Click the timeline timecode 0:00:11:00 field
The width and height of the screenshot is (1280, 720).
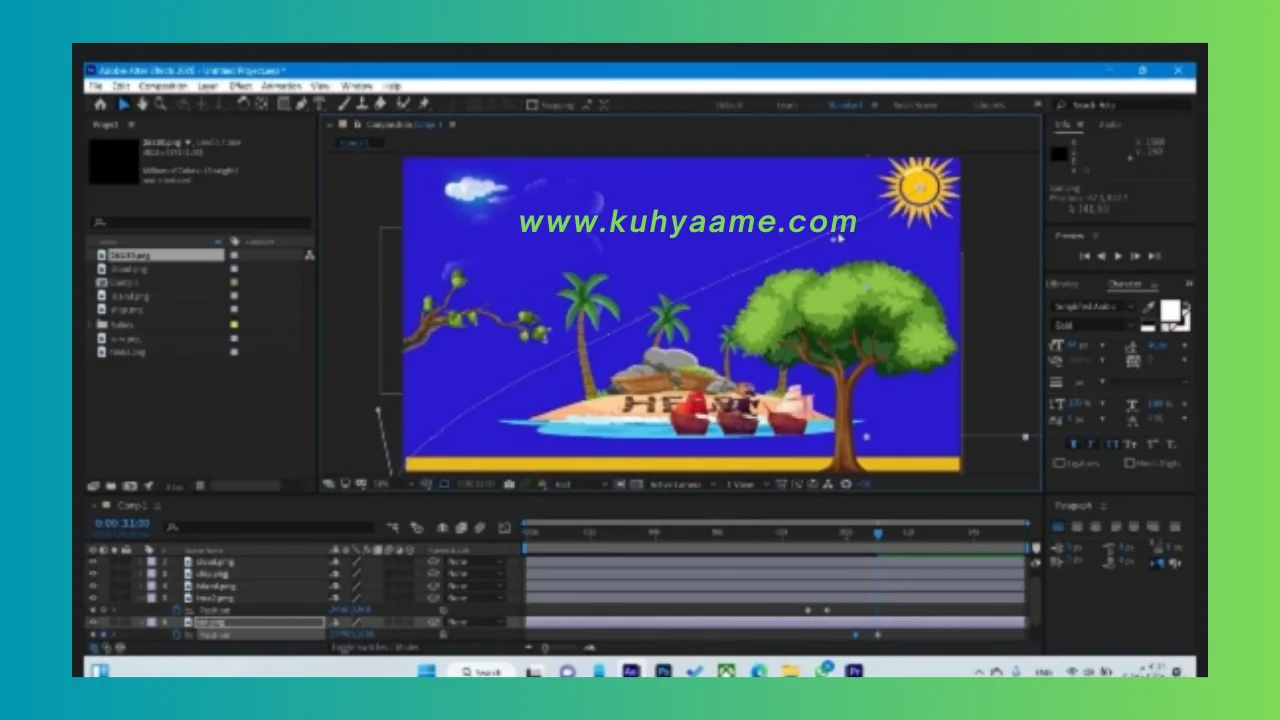pyautogui.click(x=122, y=523)
